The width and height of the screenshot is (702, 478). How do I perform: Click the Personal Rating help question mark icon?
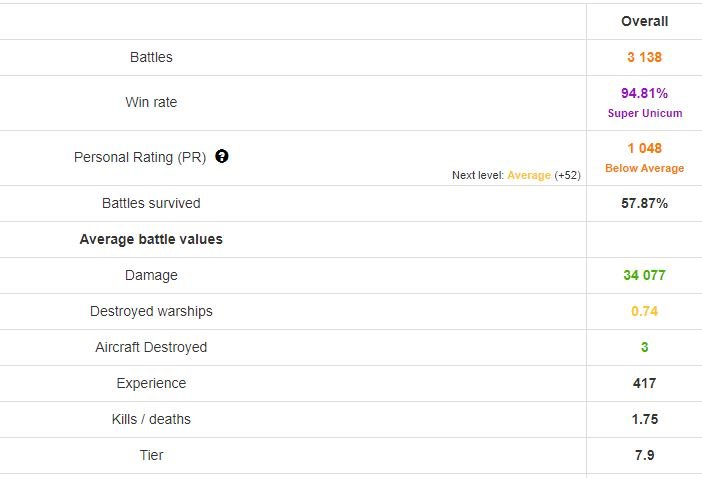point(222,157)
